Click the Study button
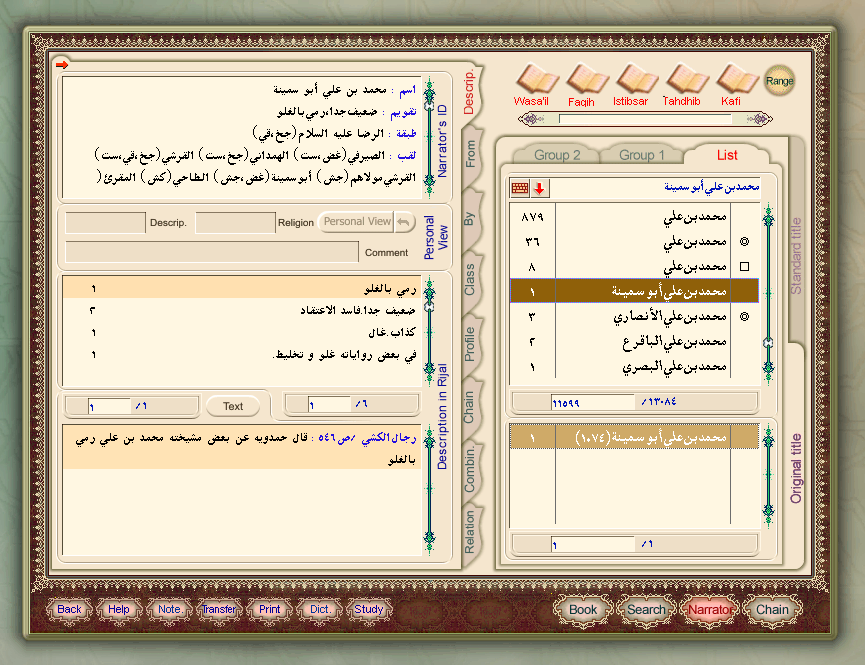This screenshot has width=865, height=665. pyautogui.click(x=369, y=609)
